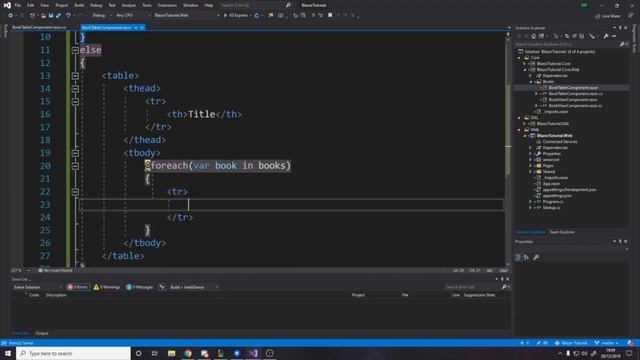Image resolution: width=640 pixels, height=360 pixels.
Task: Click the Home icon in Solution Explorer toolbar
Action: point(533,36)
